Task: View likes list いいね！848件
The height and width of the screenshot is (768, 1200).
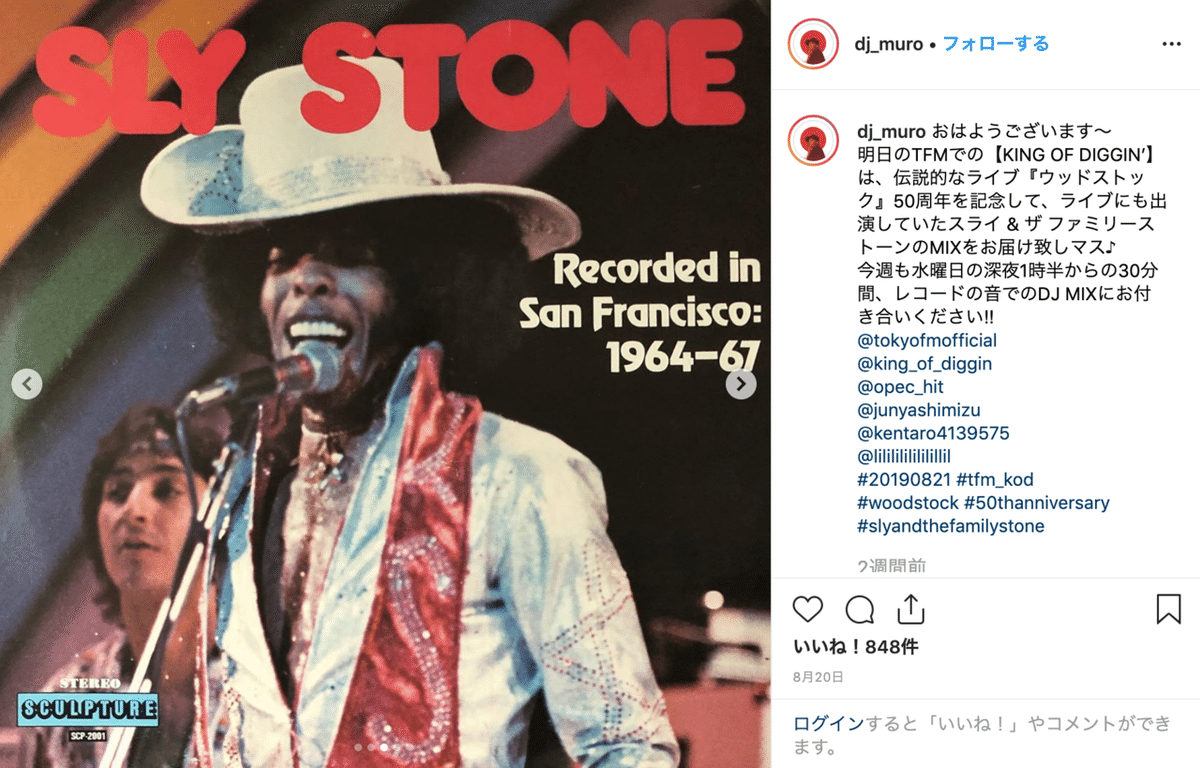Action: click(856, 647)
